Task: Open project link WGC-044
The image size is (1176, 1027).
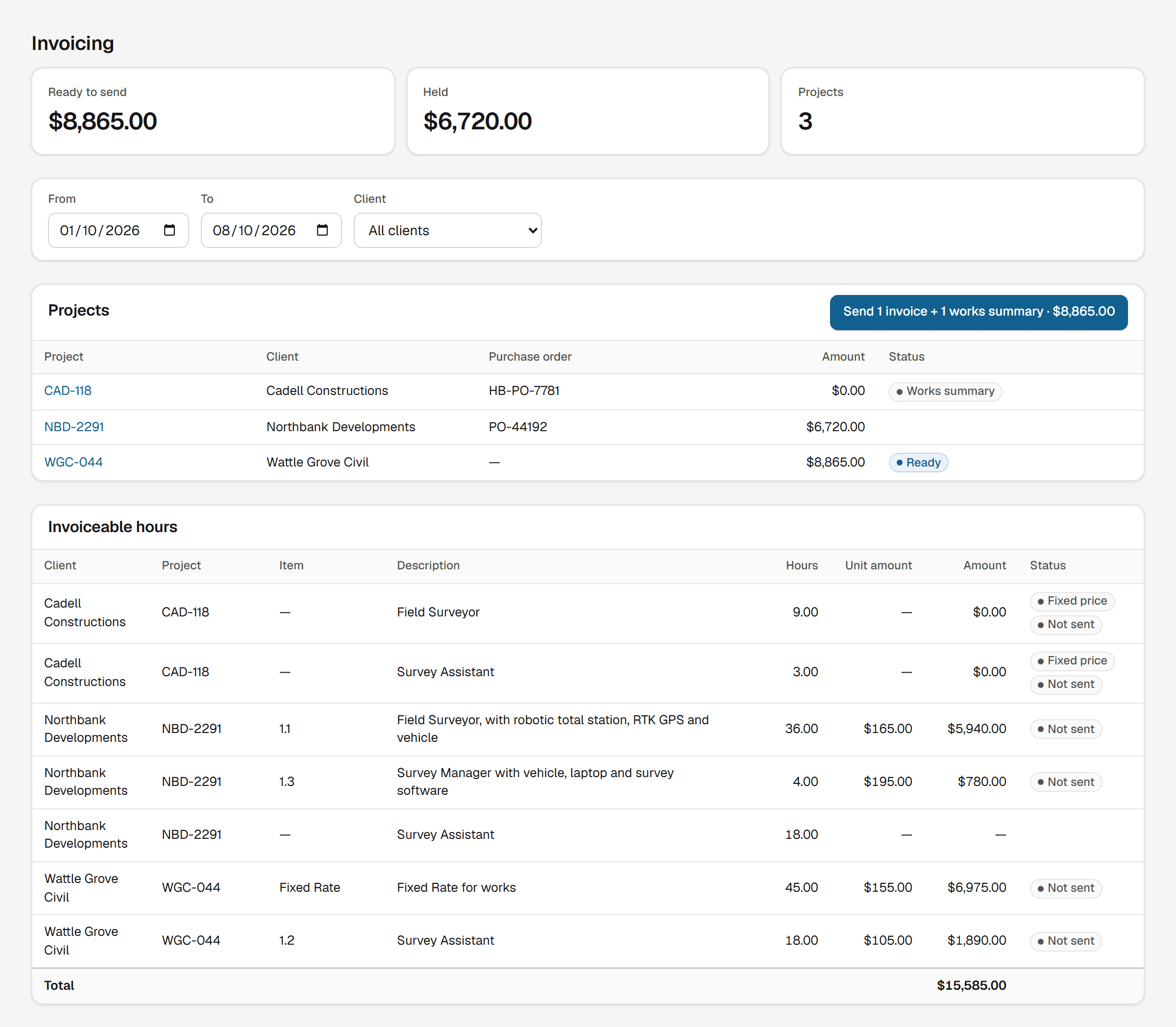Action: (x=73, y=463)
